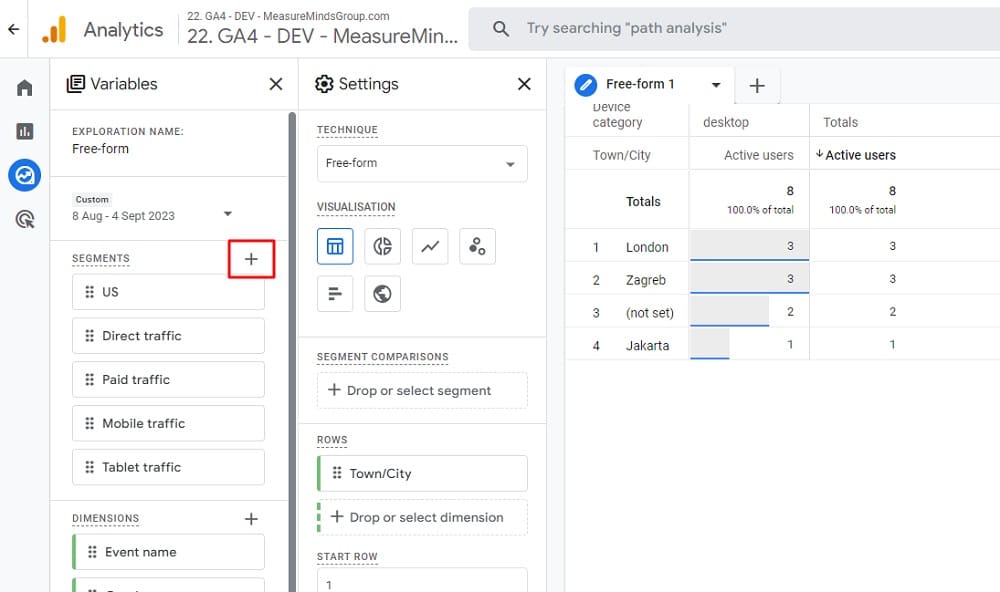Click Drop or select dimension under Rows

pos(421,517)
